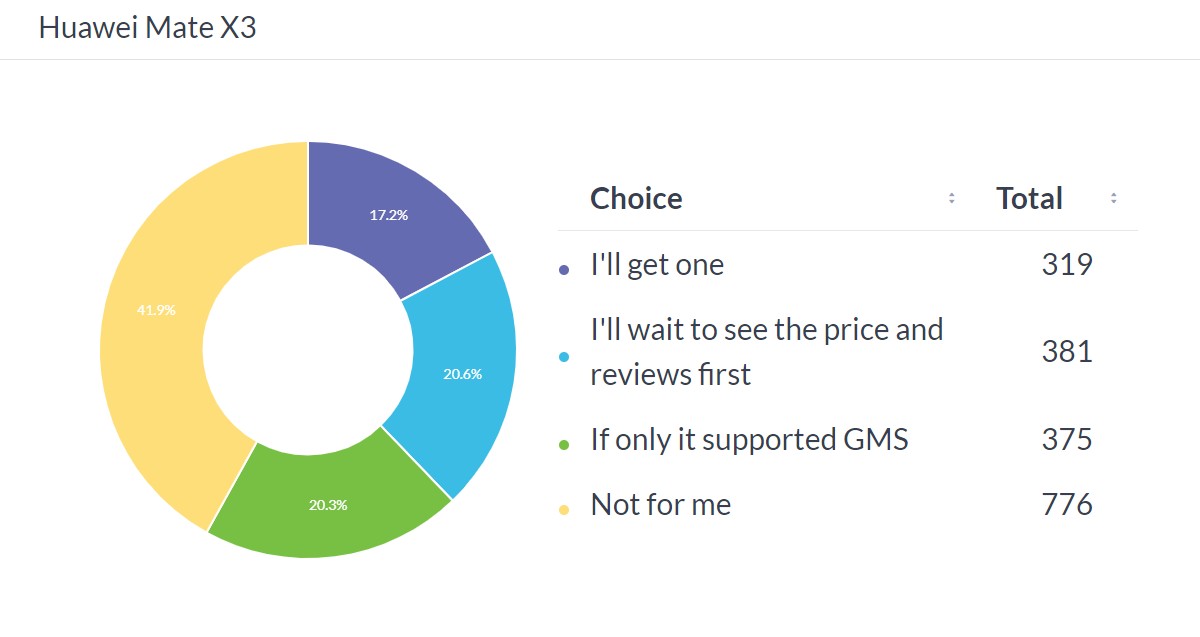Sort table by Total header
1200x637 pixels.
pyautogui.click(x=1029, y=198)
